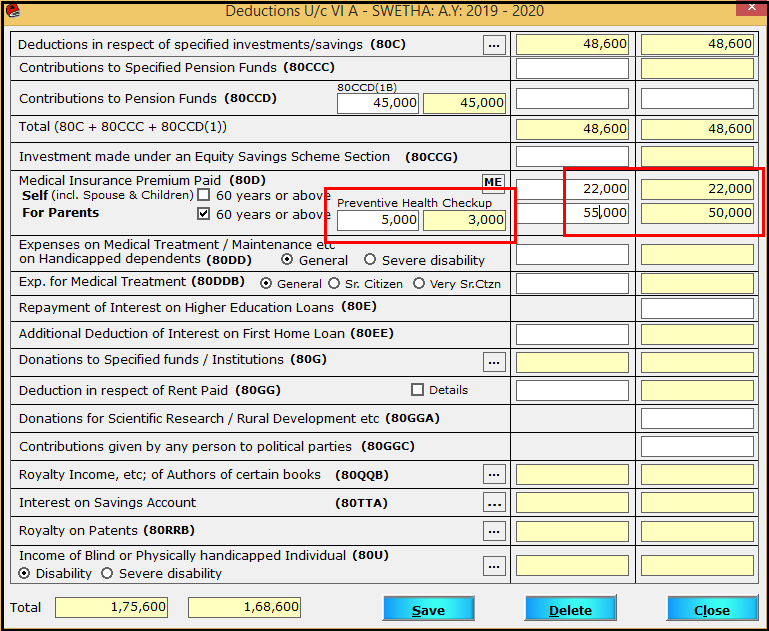This screenshot has width=769, height=631.
Task: Edit Parents medical premium field 55,000
Action: coord(572,213)
